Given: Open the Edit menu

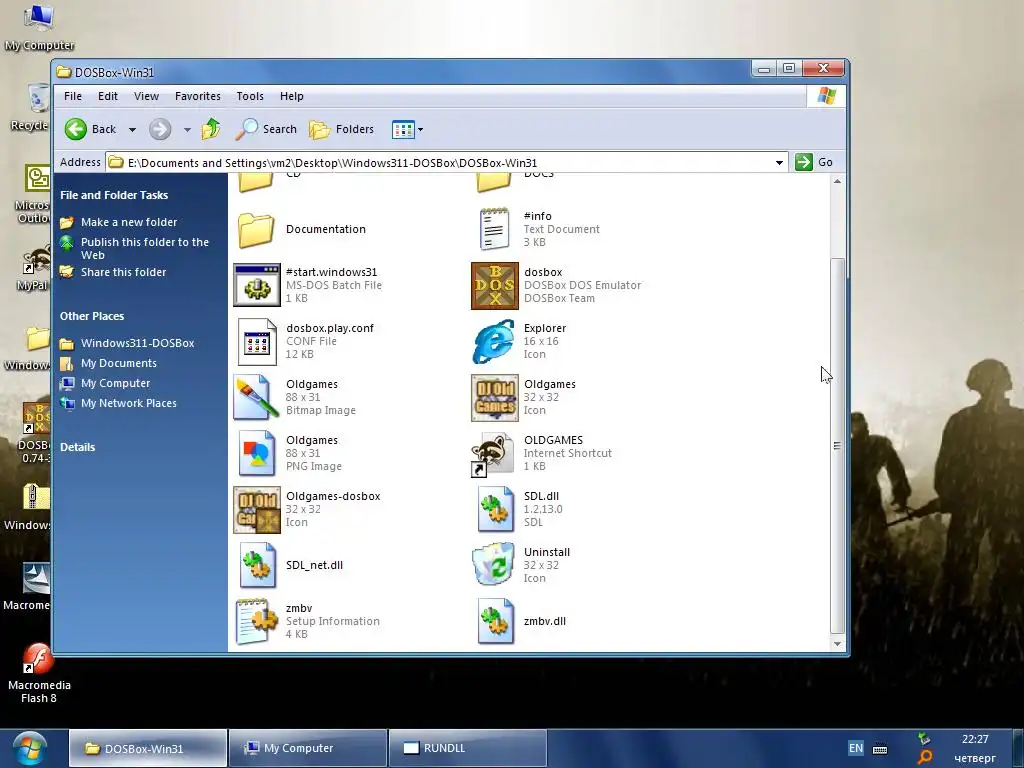Looking at the screenshot, I should (108, 96).
